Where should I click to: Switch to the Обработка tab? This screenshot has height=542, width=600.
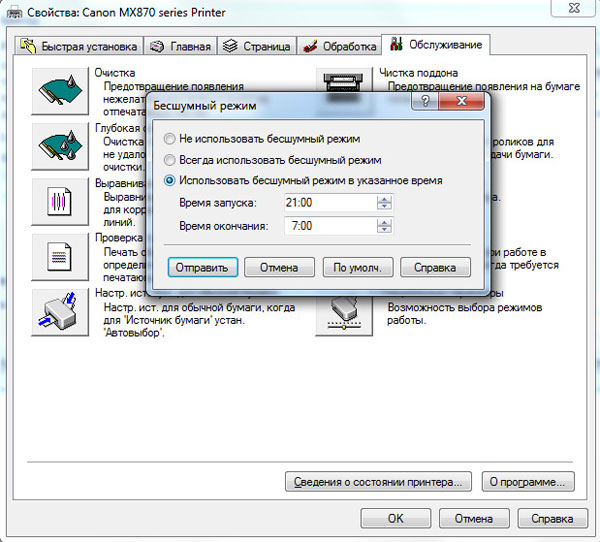coord(339,46)
